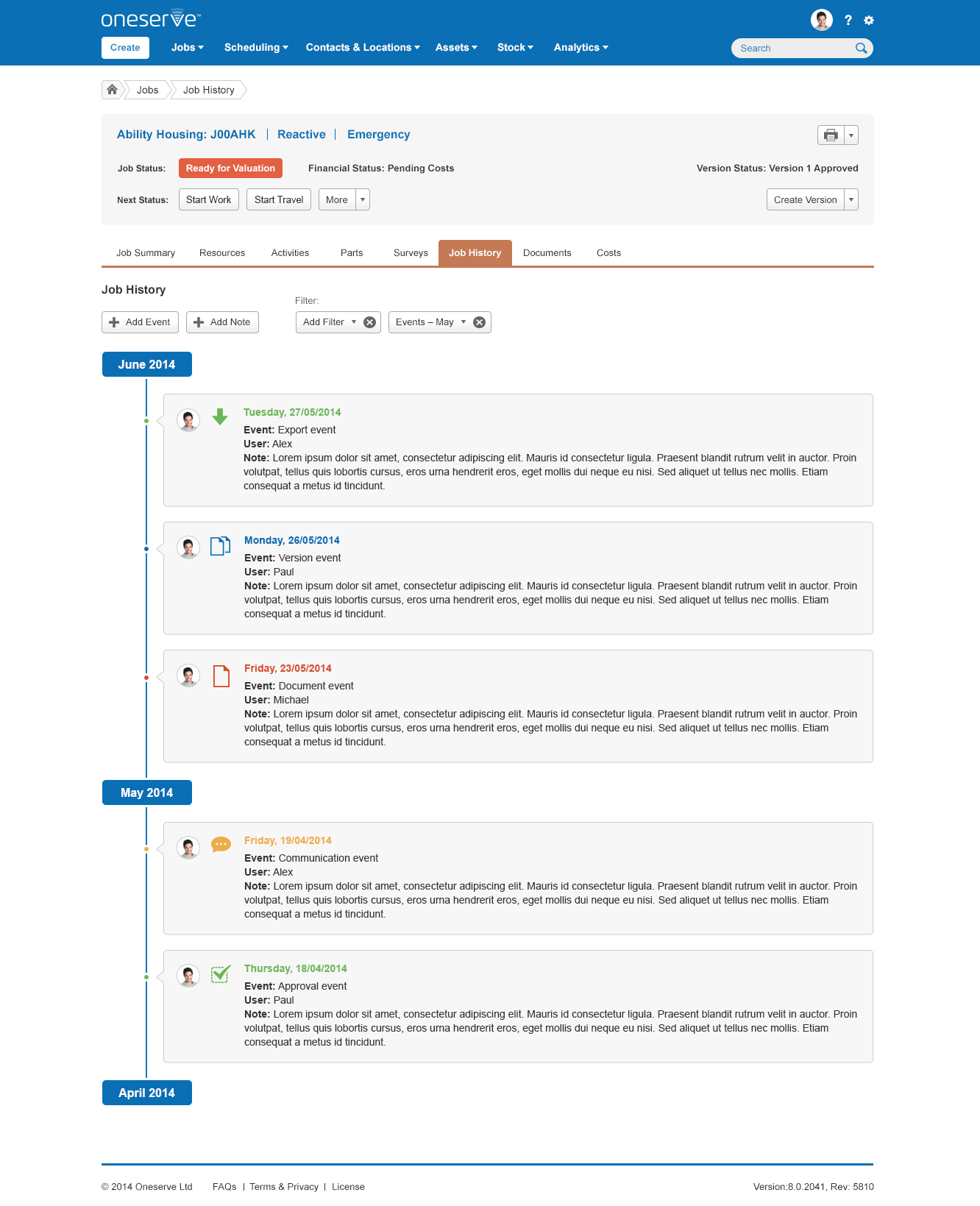The image size is (980, 1206).
Task: Open the help question mark icon
Action: (848, 21)
